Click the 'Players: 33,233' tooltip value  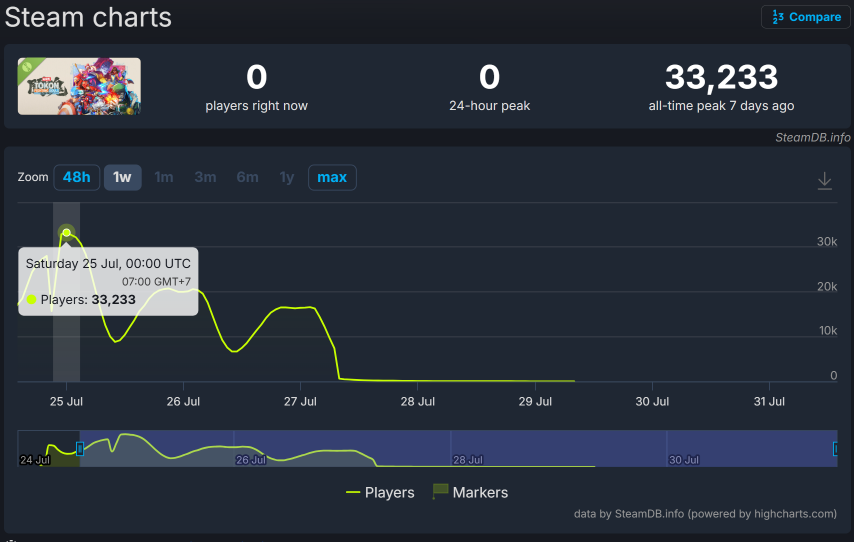(88, 300)
